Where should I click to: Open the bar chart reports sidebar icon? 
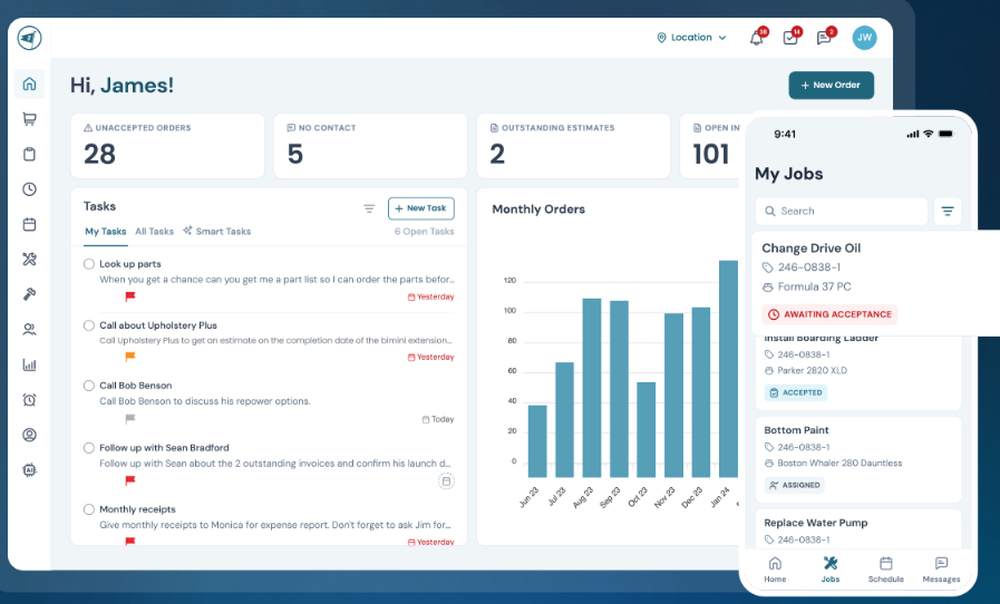[x=29, y=364]
